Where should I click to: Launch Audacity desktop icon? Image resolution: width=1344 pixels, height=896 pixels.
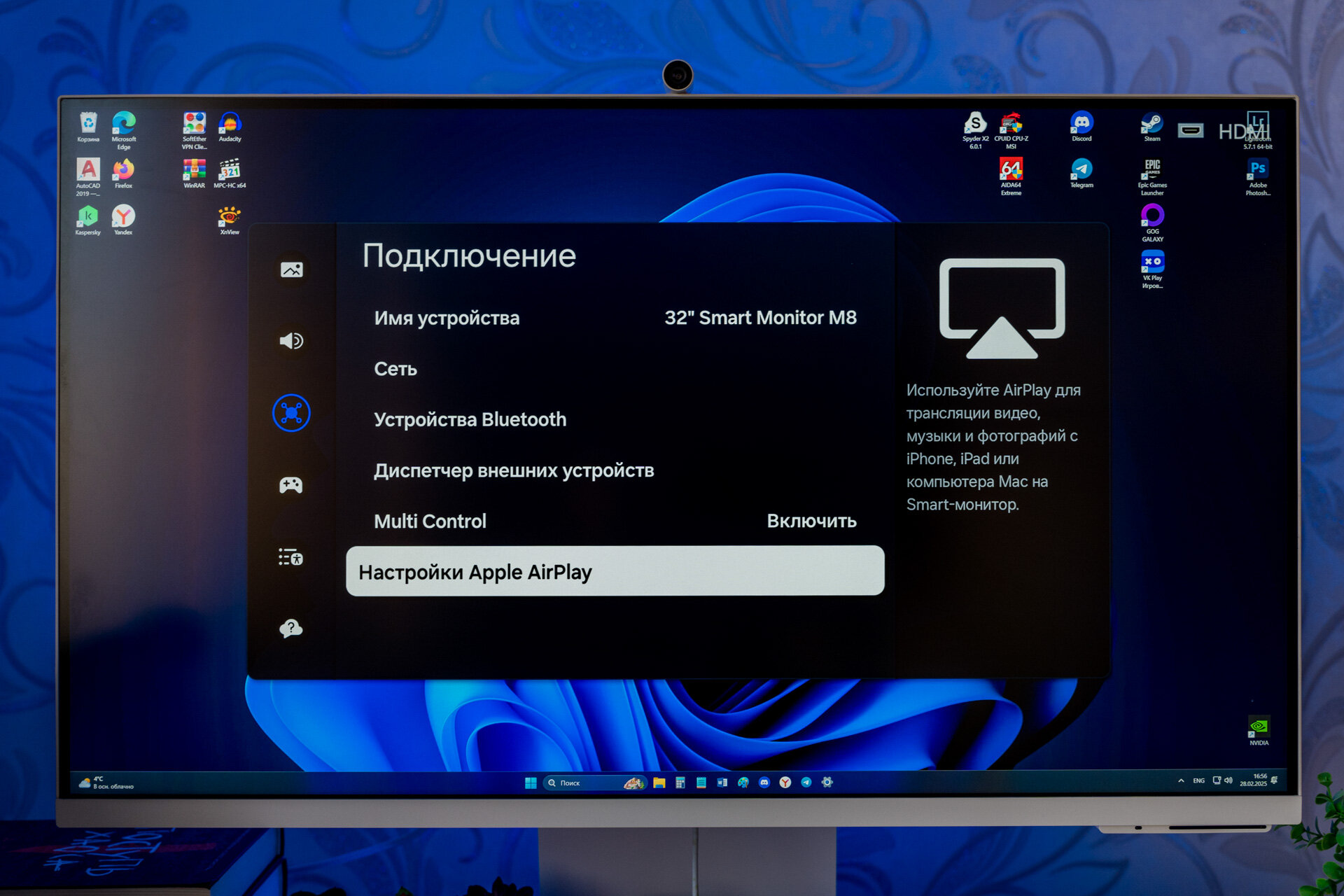coord(230,127)
